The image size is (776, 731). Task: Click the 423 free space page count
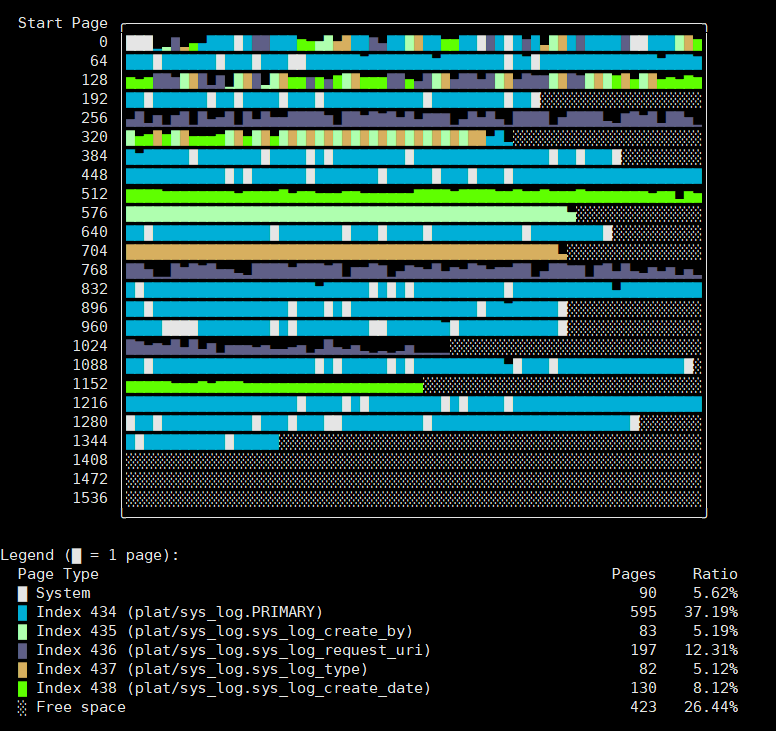[x=642, y=707]
